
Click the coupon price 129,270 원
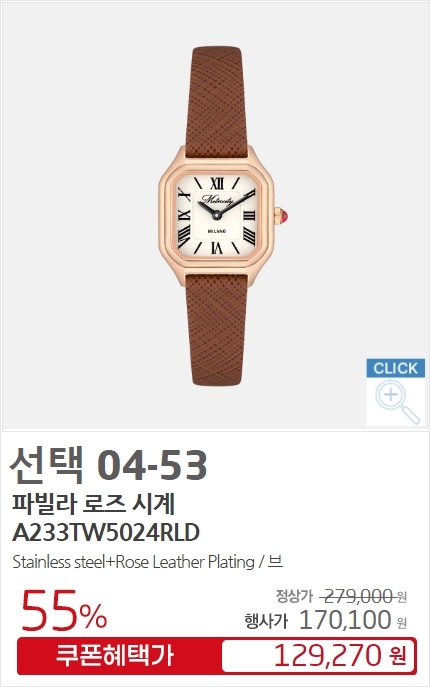pyautogui.click(x=340, y=656)
